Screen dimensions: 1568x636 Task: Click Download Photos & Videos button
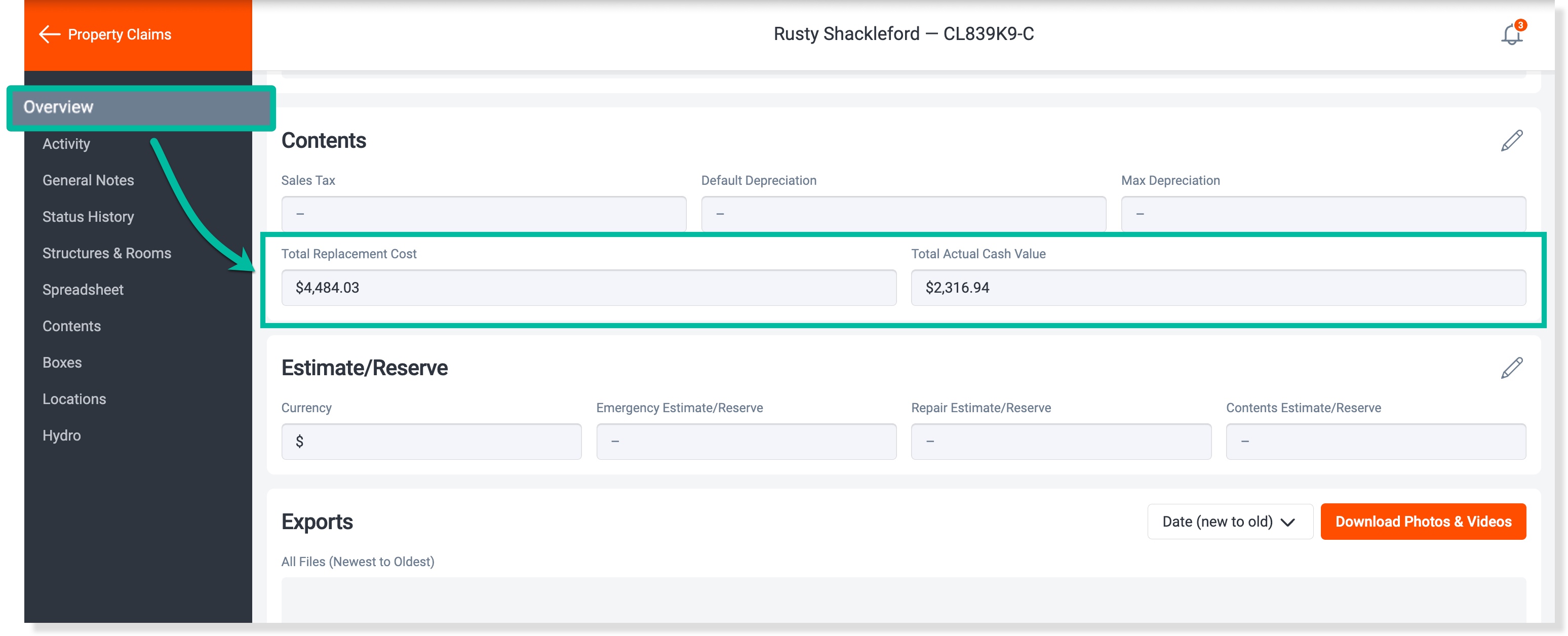pyautogui.click(x=1423, y=522)
